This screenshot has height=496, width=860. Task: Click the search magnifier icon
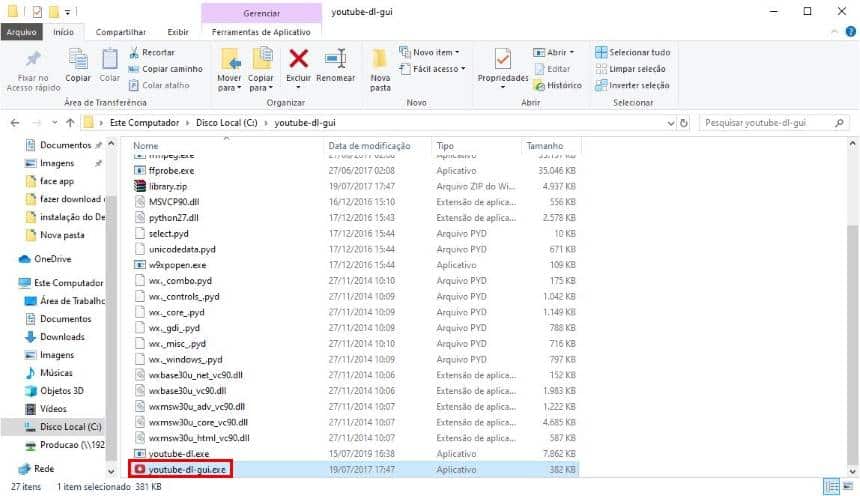tap(839, 123)
